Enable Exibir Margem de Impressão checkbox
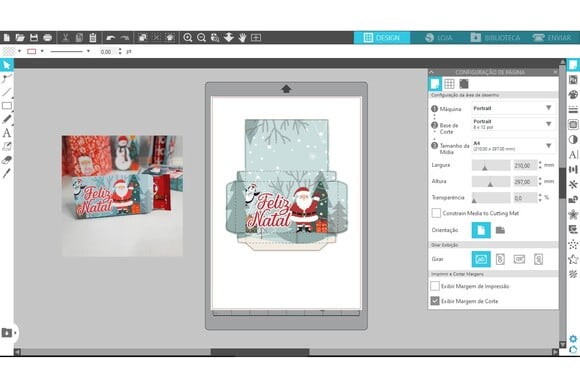Viewport: 580px width, 377px height. (435, 286)
